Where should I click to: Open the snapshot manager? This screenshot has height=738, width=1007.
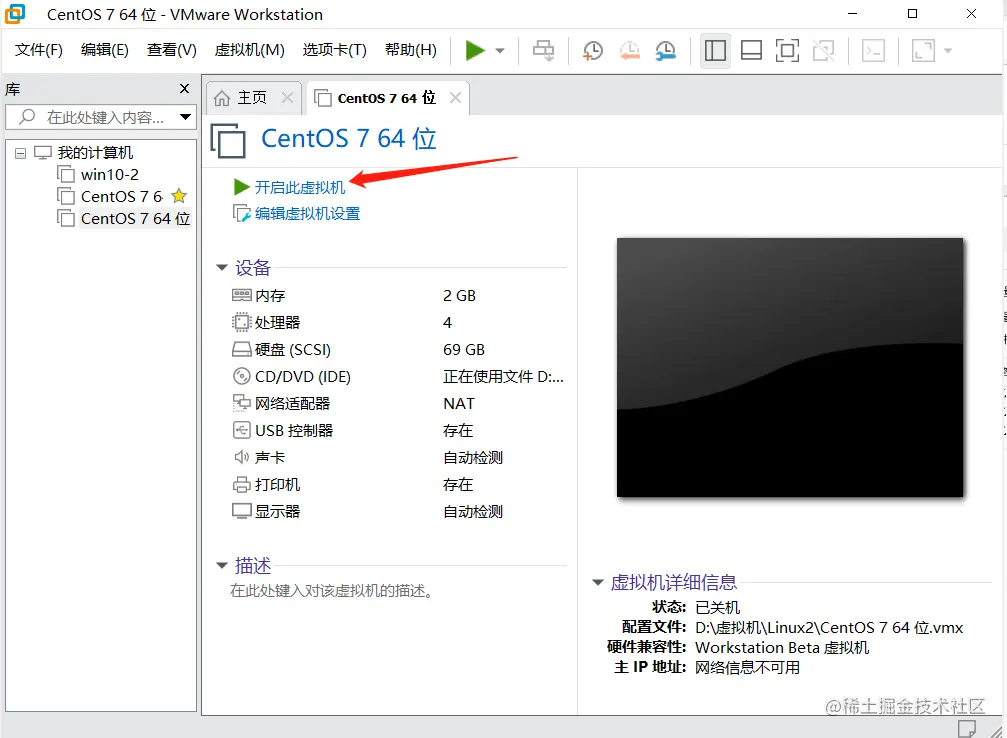tap(664, 50)
